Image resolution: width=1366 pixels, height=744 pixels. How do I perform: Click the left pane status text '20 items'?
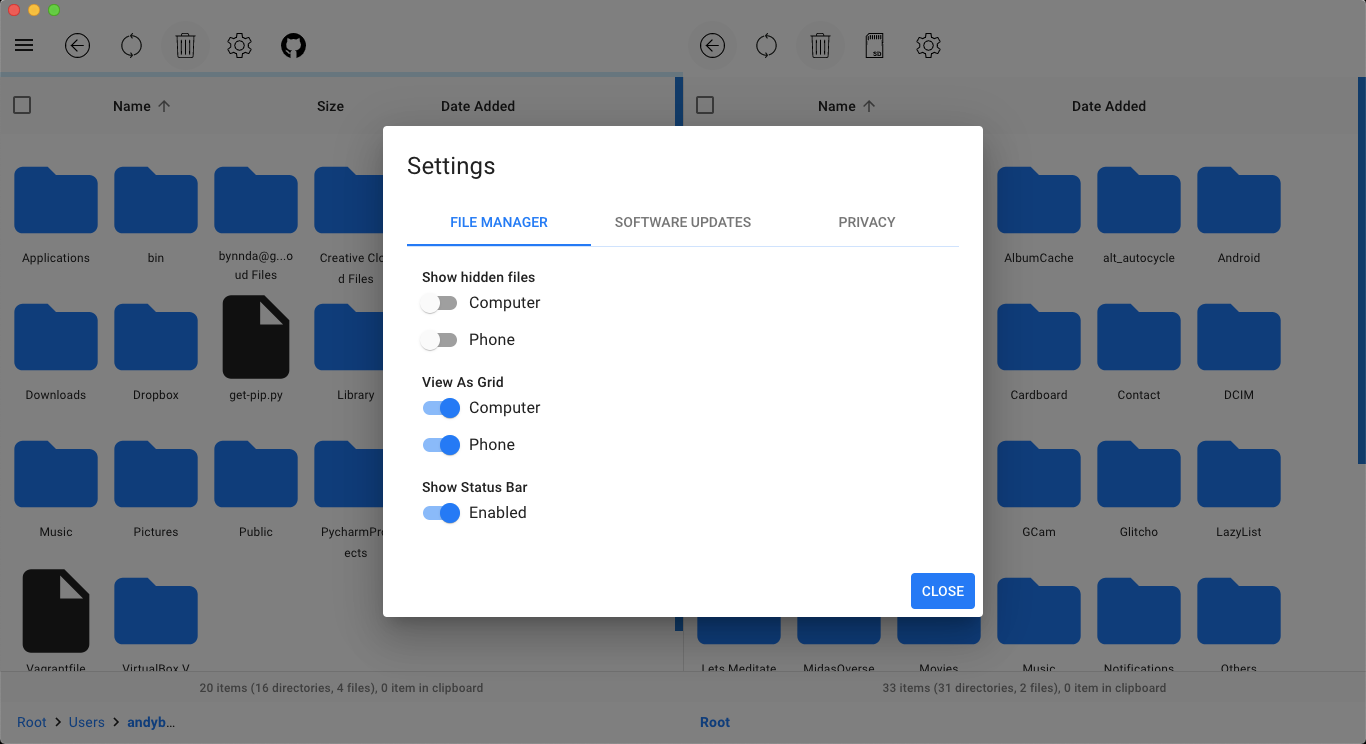click(x=341, y=688)
